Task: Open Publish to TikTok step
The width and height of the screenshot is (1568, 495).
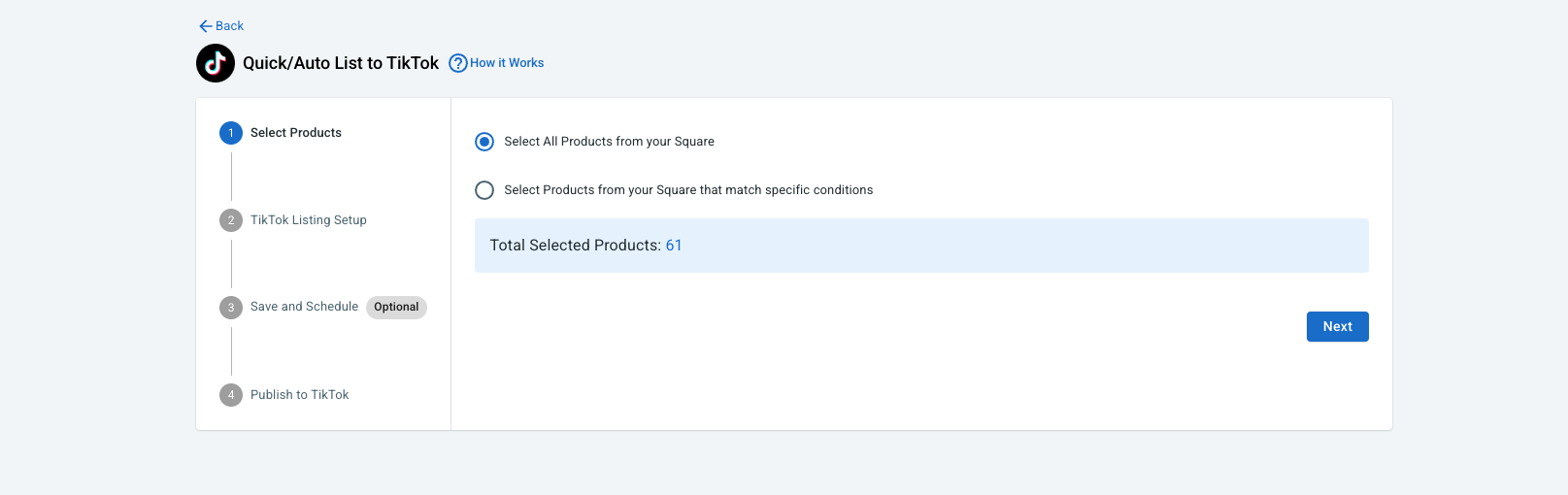Action: 299,395
